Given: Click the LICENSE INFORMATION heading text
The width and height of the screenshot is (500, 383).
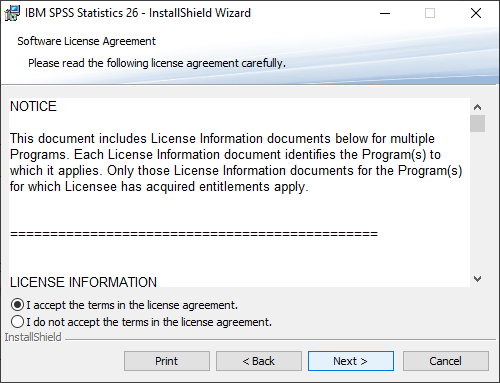Looking at the screenshot, I should tap(83, 282).
